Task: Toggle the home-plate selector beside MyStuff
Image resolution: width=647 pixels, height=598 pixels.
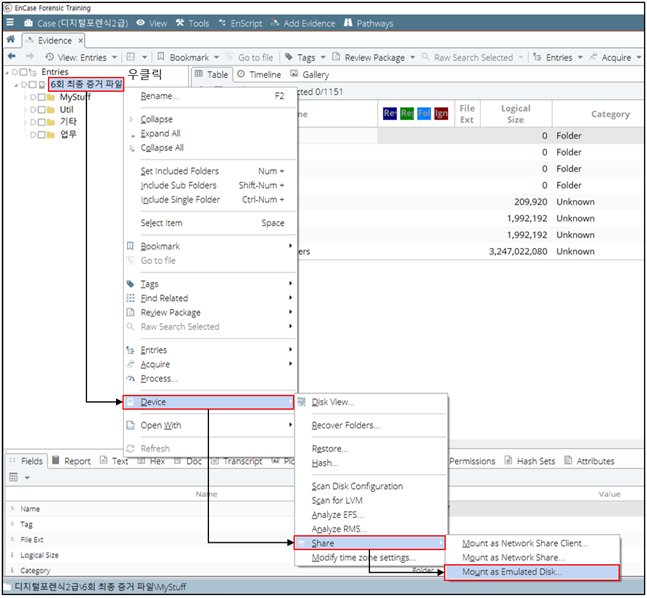Action: pos(33,97)
